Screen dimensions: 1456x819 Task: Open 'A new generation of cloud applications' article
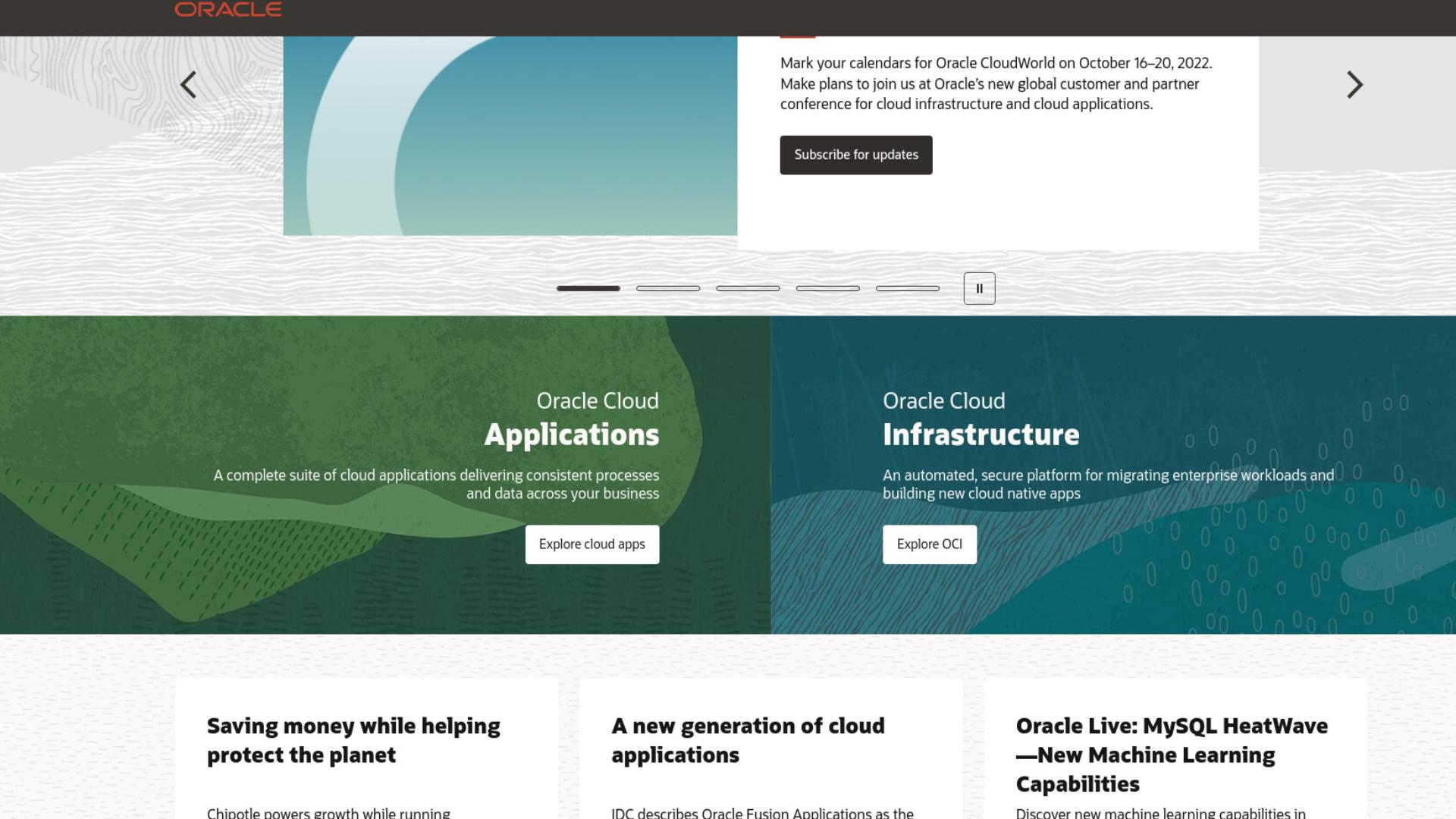(x=748, y=741)
